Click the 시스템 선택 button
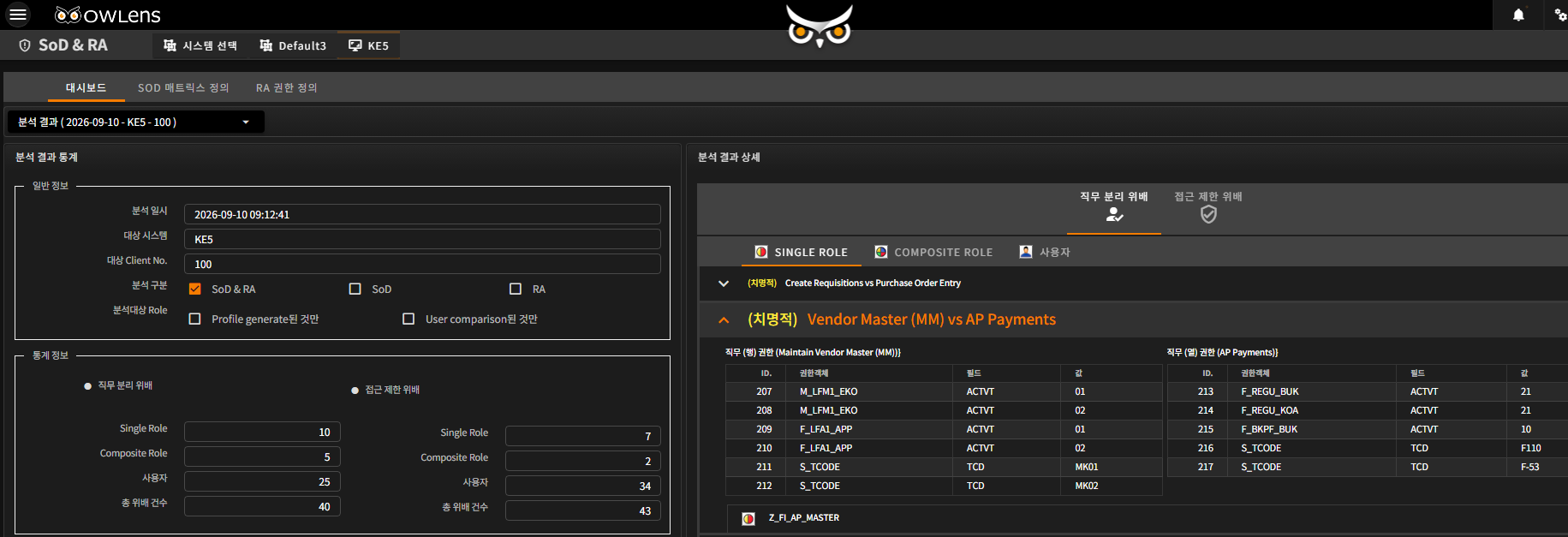 click(200, 45)
